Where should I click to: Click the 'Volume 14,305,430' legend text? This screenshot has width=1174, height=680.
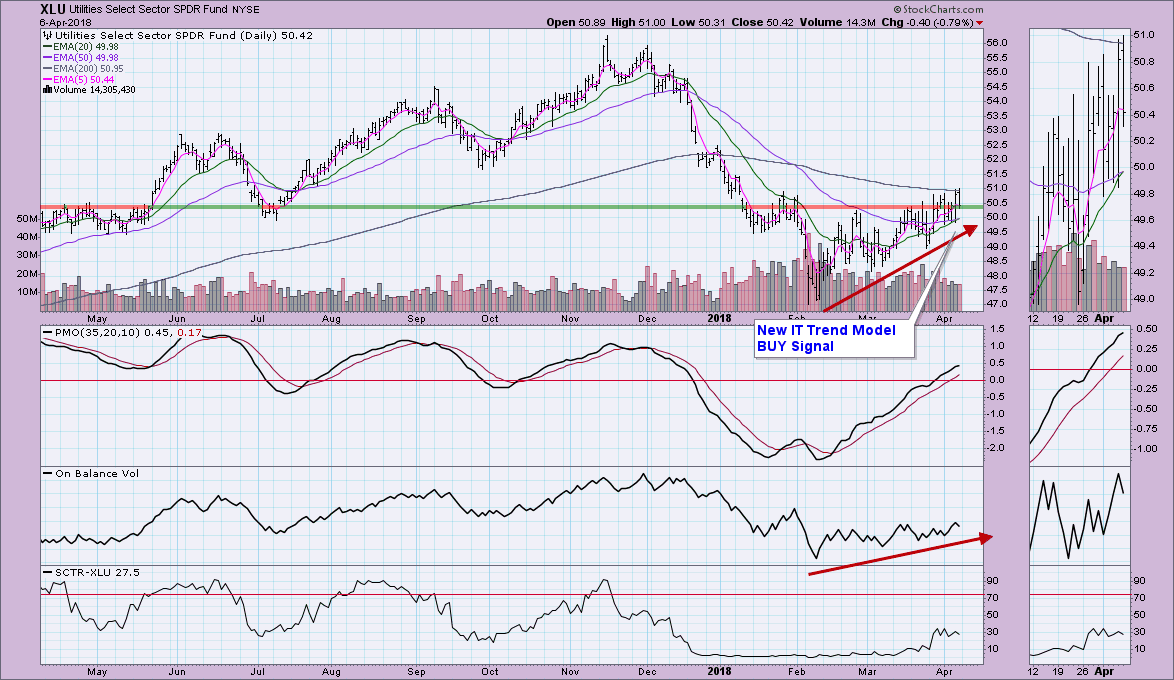tap(94, 90)
